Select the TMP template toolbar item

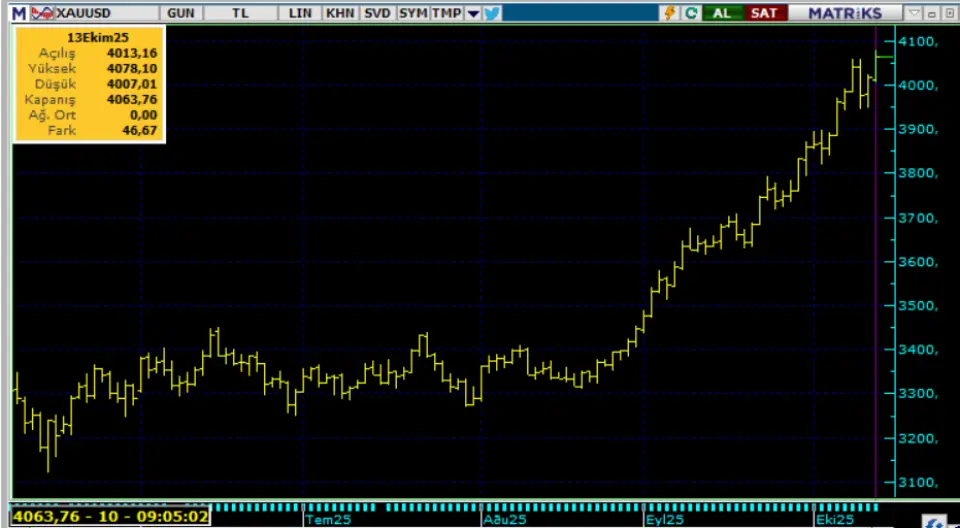(x=447, y=13)
